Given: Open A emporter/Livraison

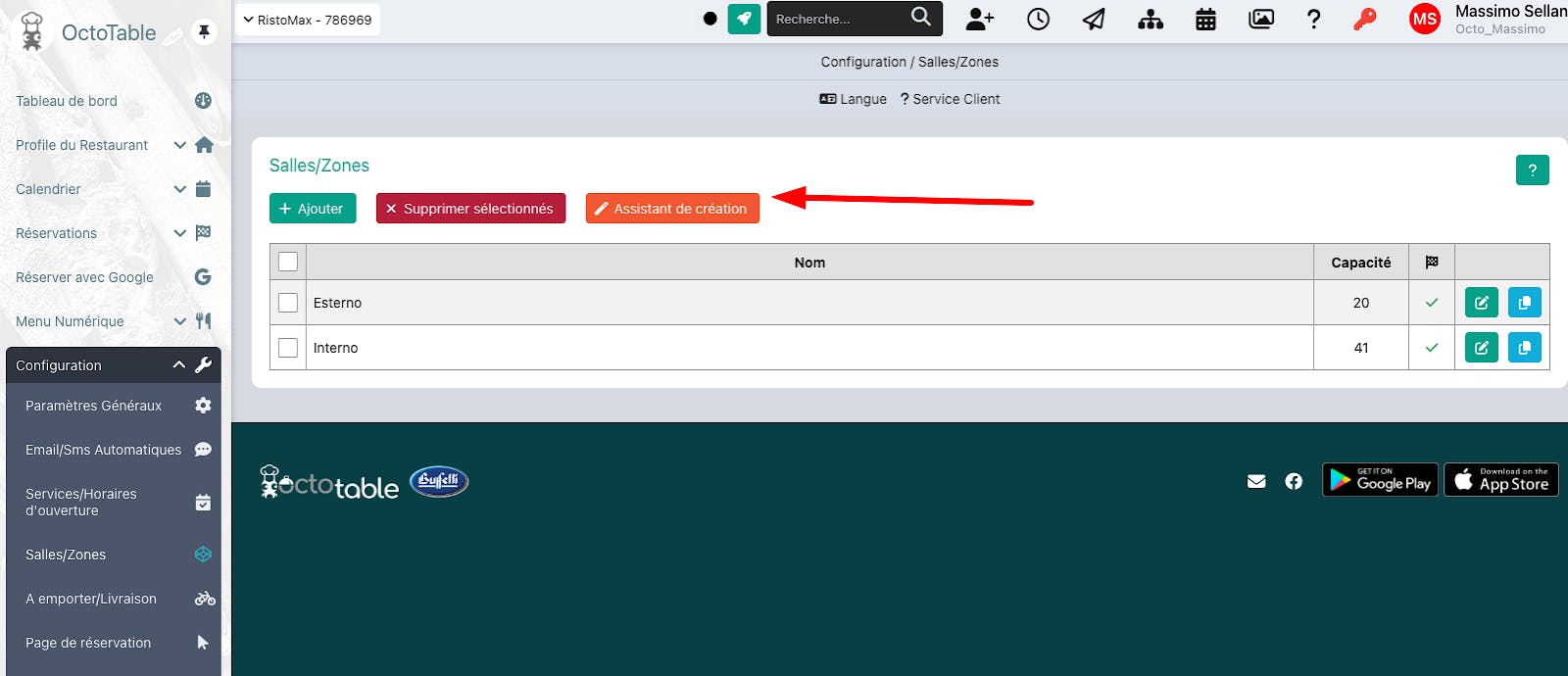Looking at the screenshot, I should click(x=114, y=599).
